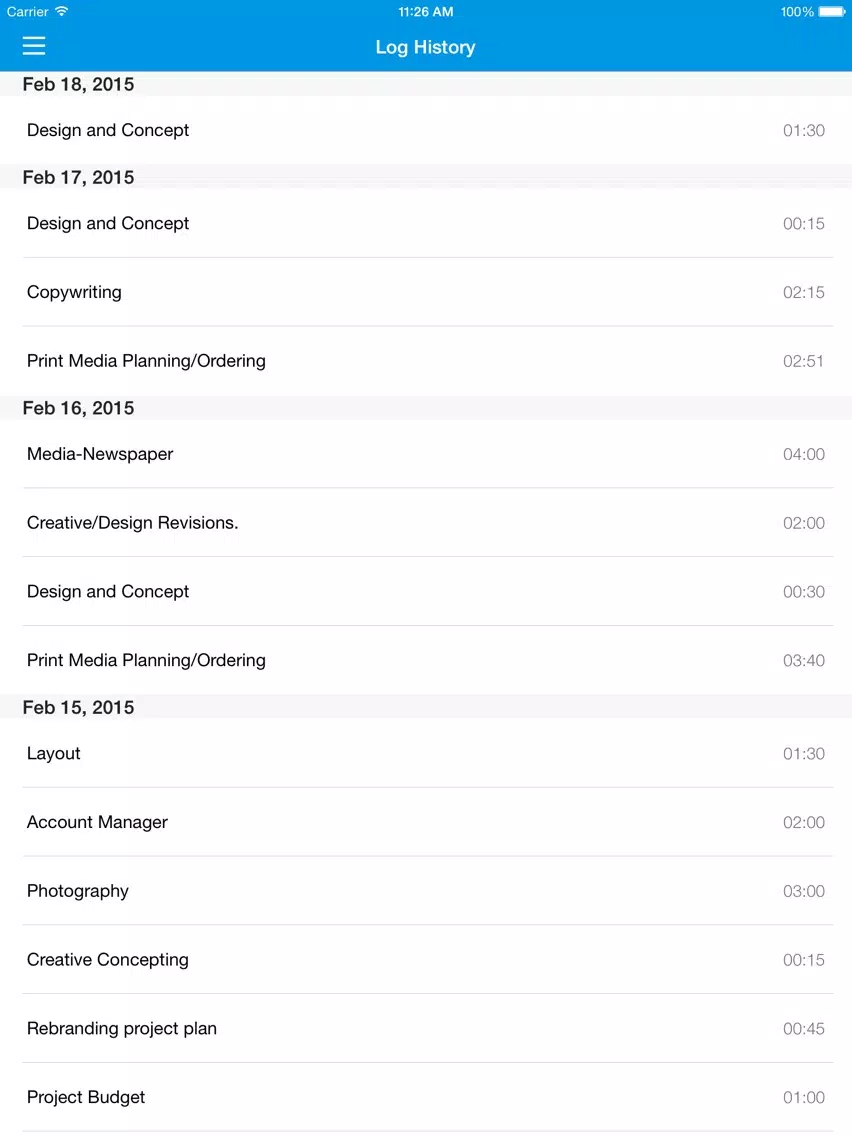The height and width of the screenshot is (1136, 852).
Task: Open the Project Budget entry
Action: point(426,1098)
